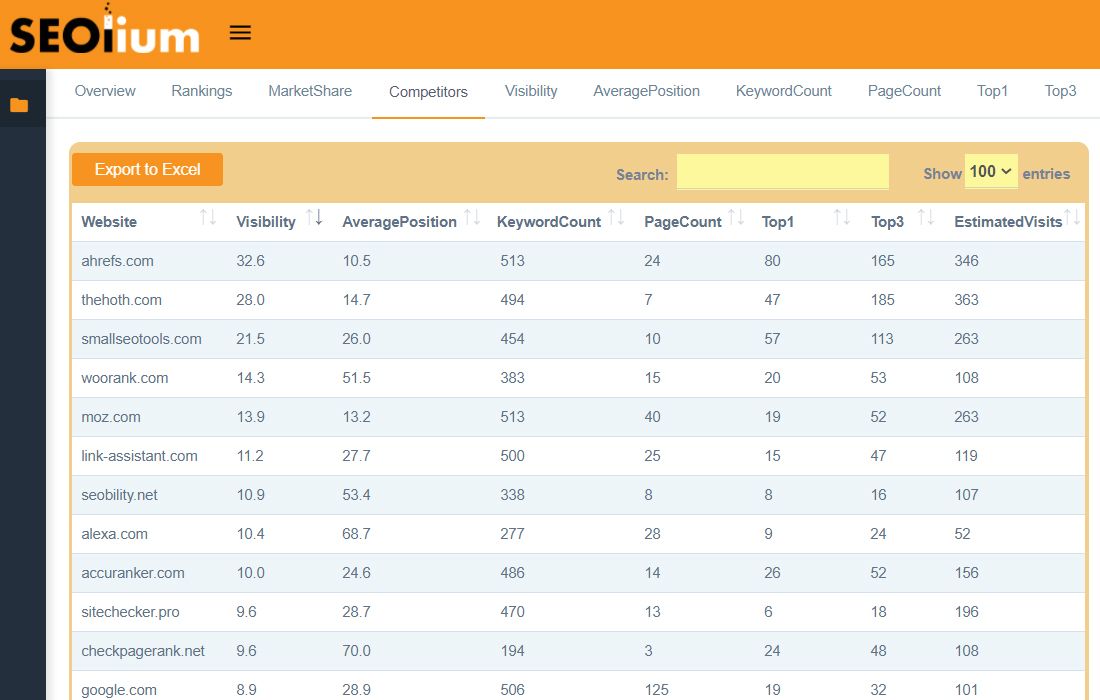The height and width of the screenshot is (700, 1100).
Task: Open the hamburger menu icon
Action: pos(240,33)
